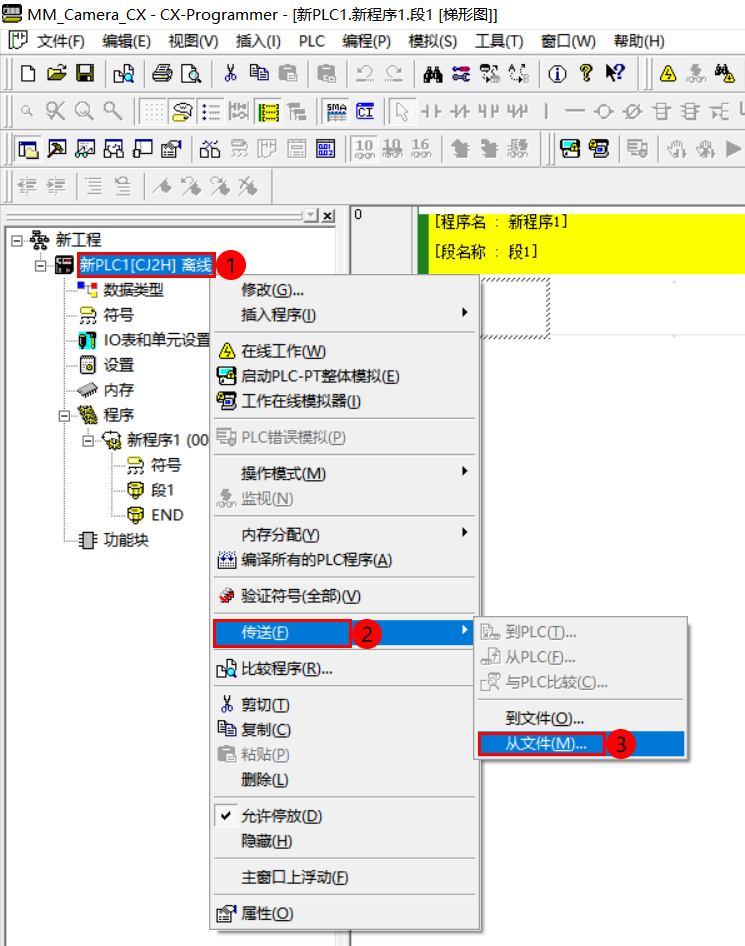Select the new coil circle tool
This screenshot has width=745, height=946.
(604, 112)
